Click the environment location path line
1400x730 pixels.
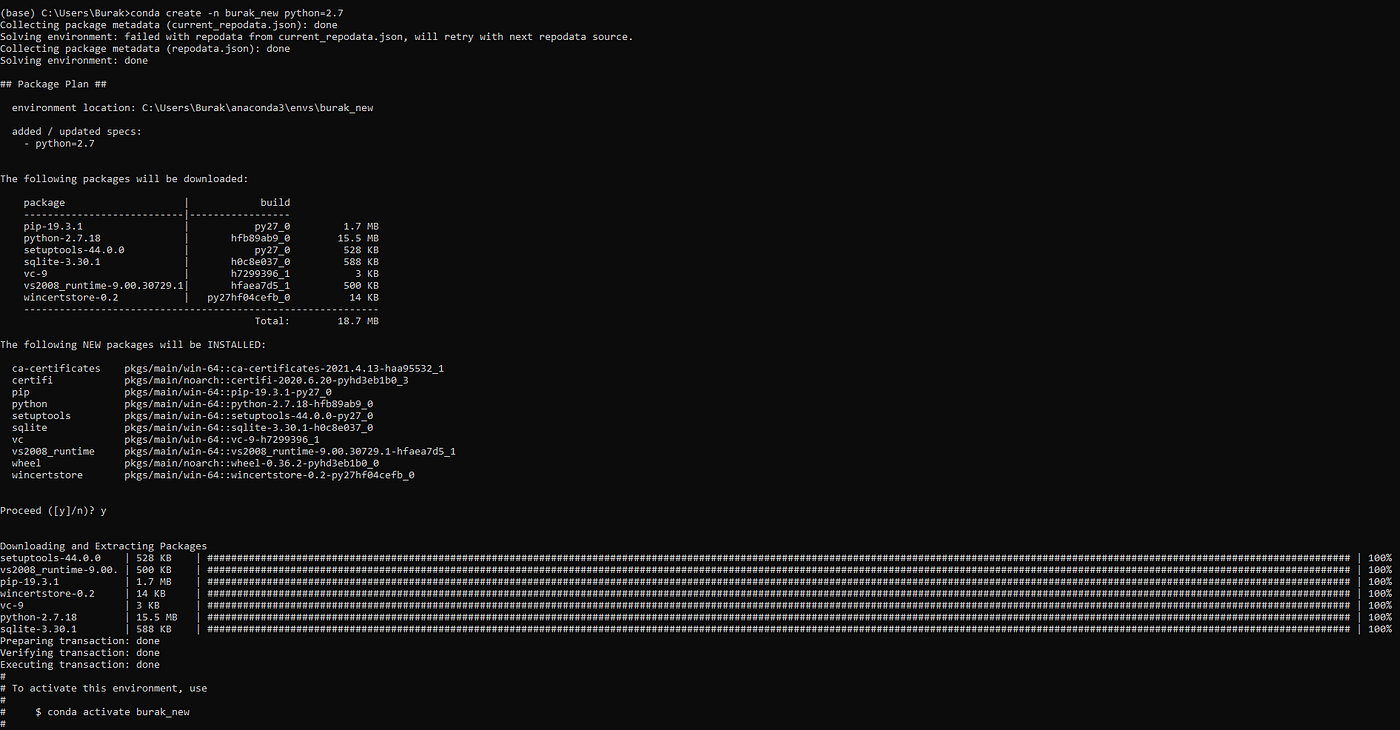[192, 108]
